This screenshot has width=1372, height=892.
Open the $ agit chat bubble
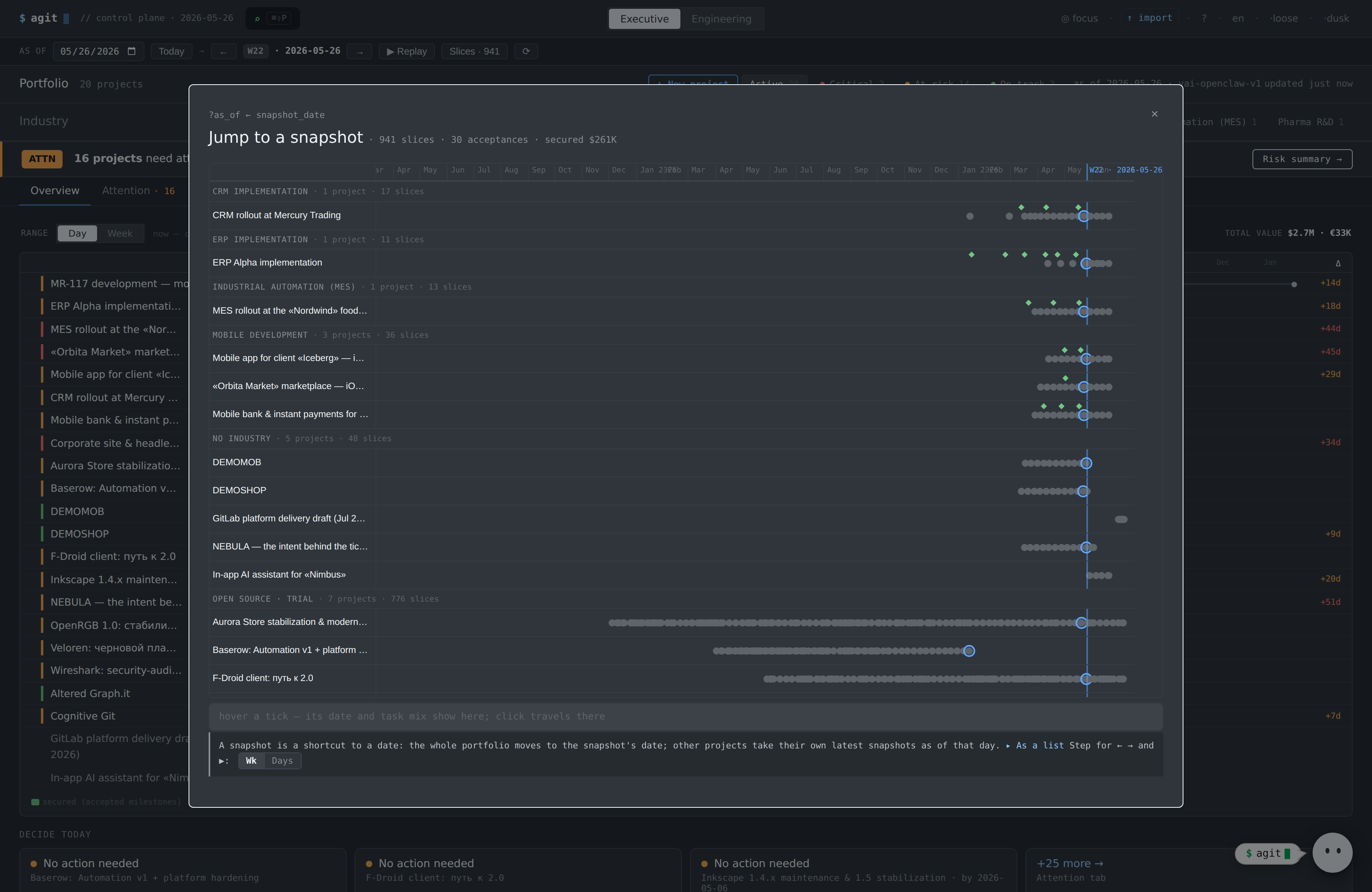click(1268, 853)
